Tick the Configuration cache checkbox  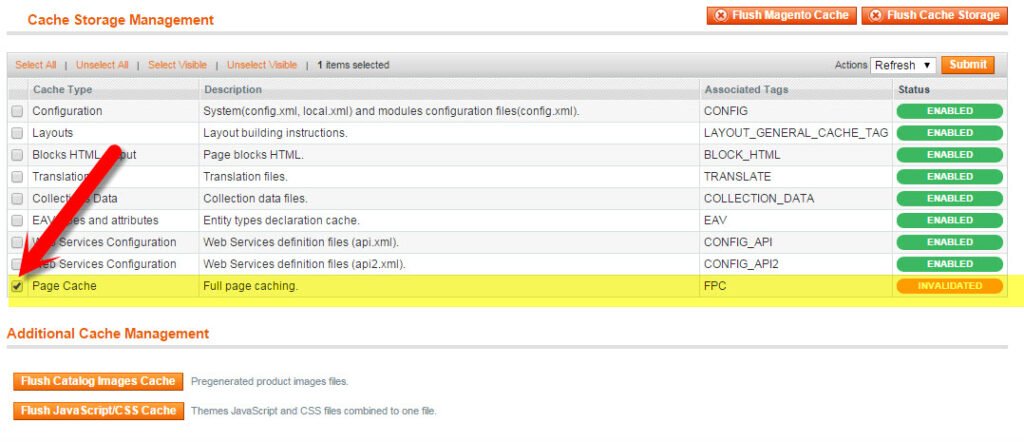tap(17, 111)
